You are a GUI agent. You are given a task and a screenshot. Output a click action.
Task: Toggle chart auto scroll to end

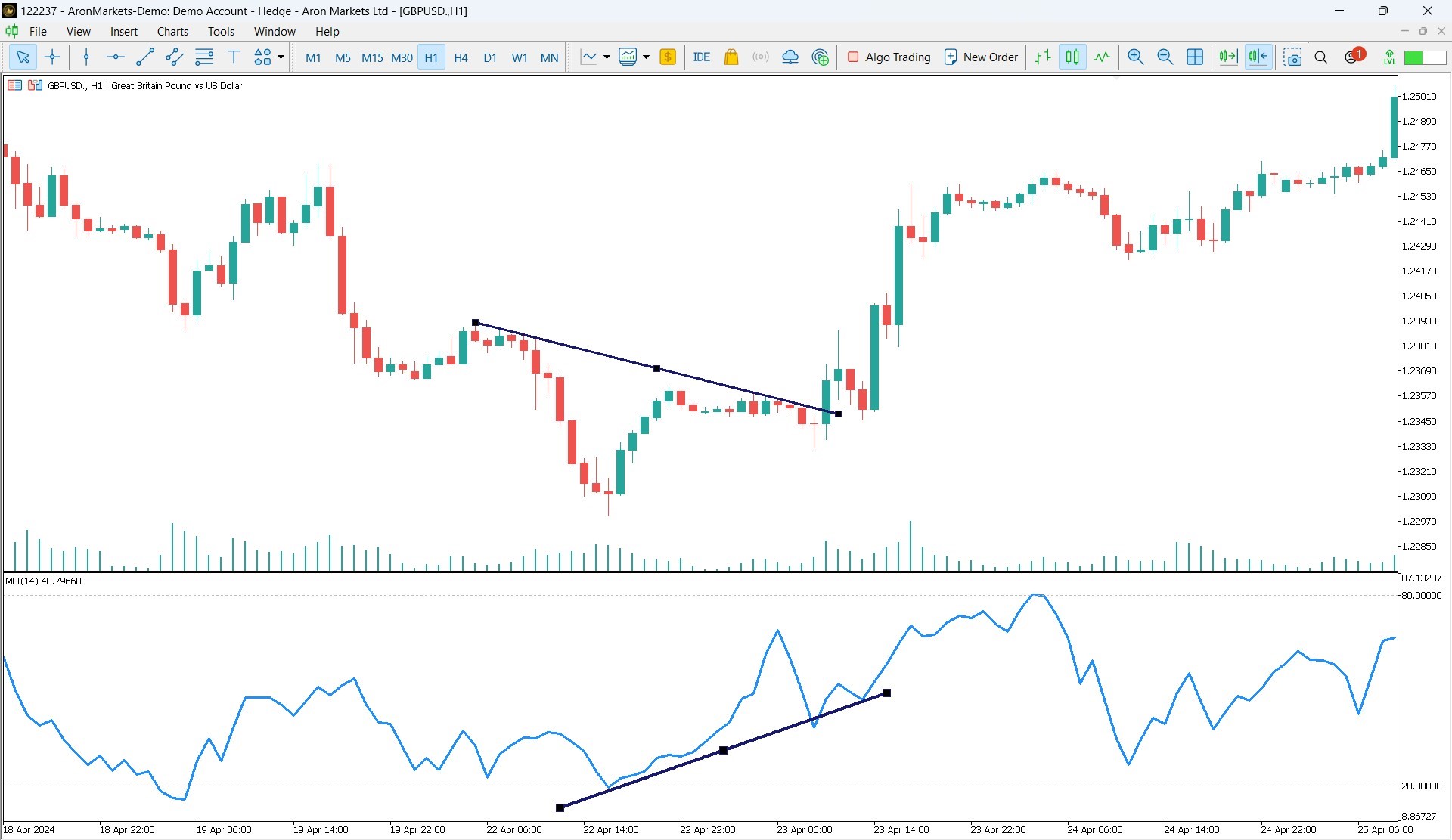(1228, 57)
